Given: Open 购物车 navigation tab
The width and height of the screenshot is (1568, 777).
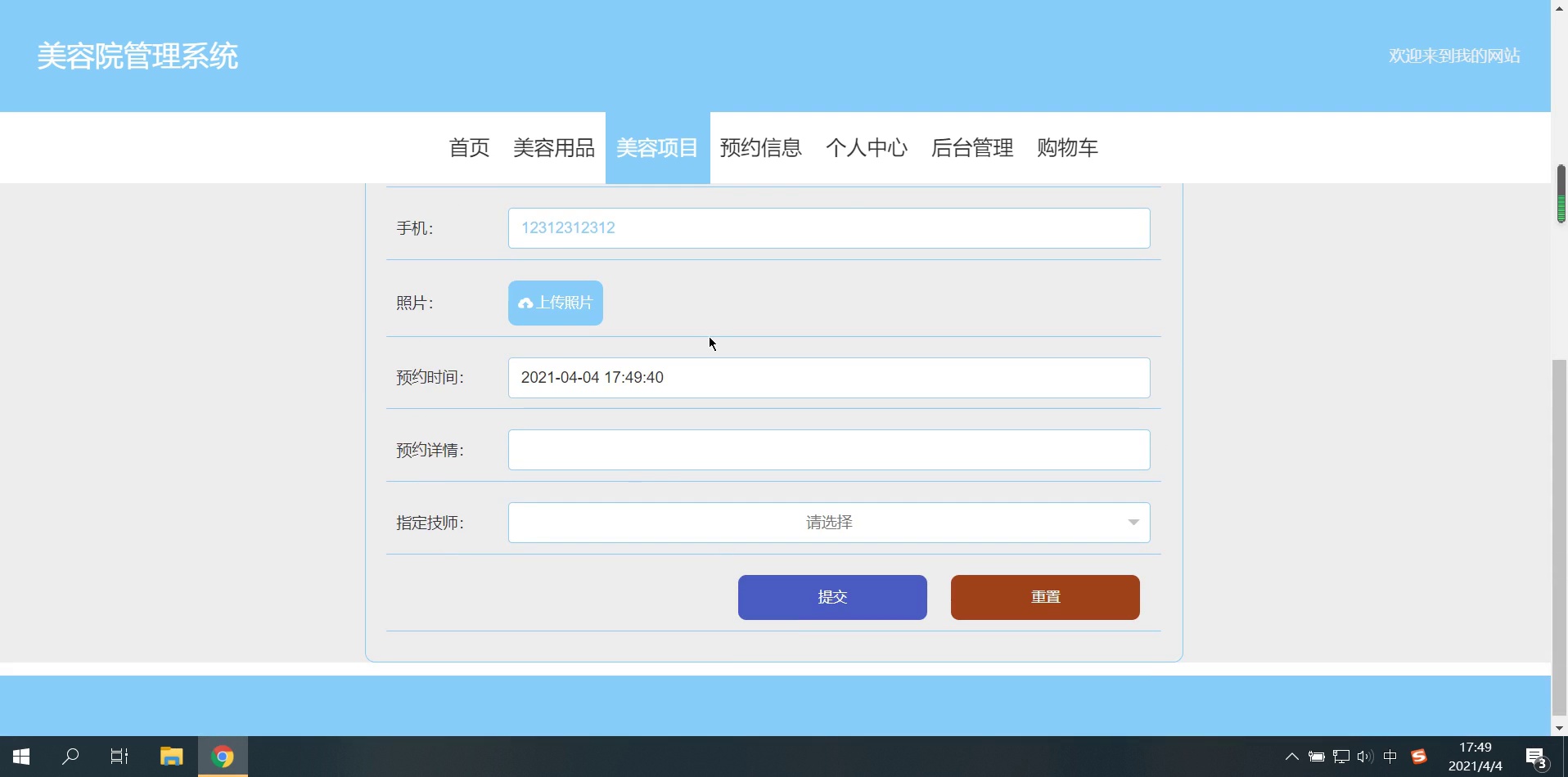Looking at the screenshot, I should coord(1067,148).
